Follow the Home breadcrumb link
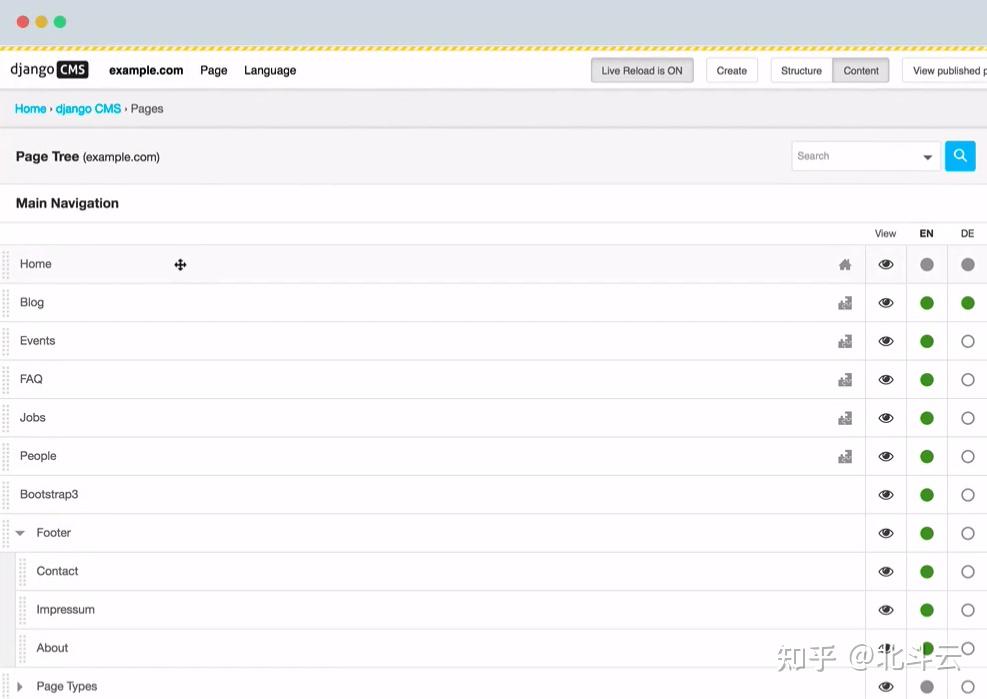This screenshot has width=987, height=699. point(30,109)
